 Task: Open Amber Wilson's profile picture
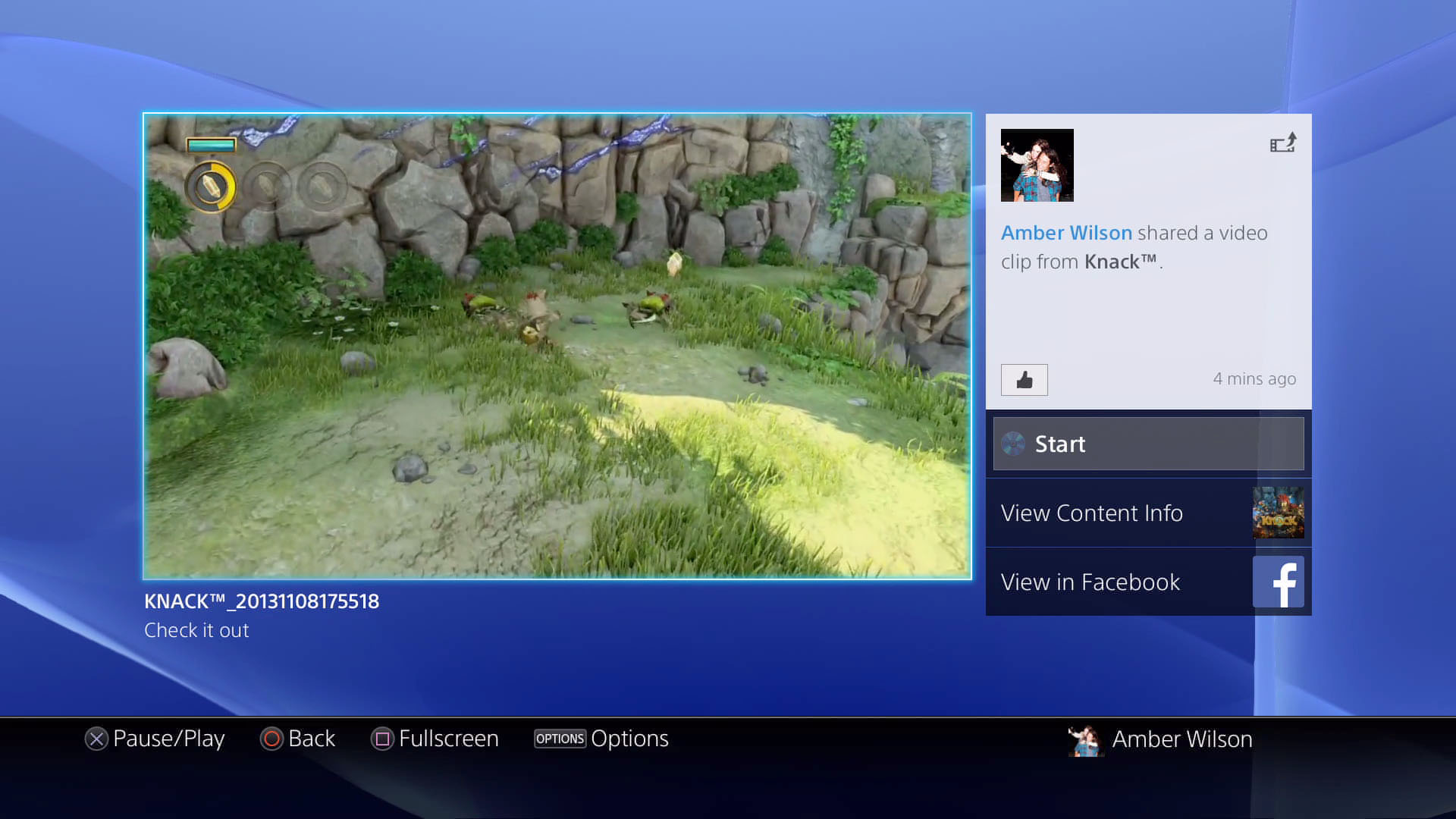1037,165
